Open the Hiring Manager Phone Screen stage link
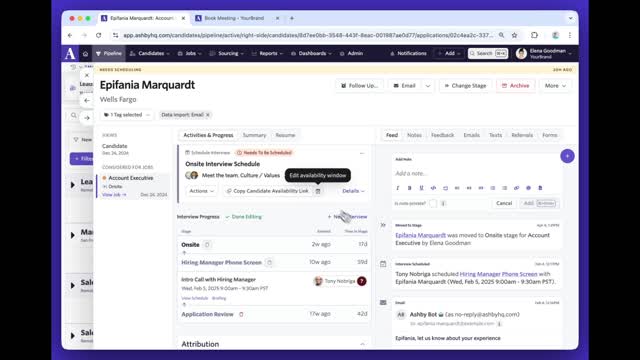The height and width of the screenshot is (360, 640). (x=221, y=262)
